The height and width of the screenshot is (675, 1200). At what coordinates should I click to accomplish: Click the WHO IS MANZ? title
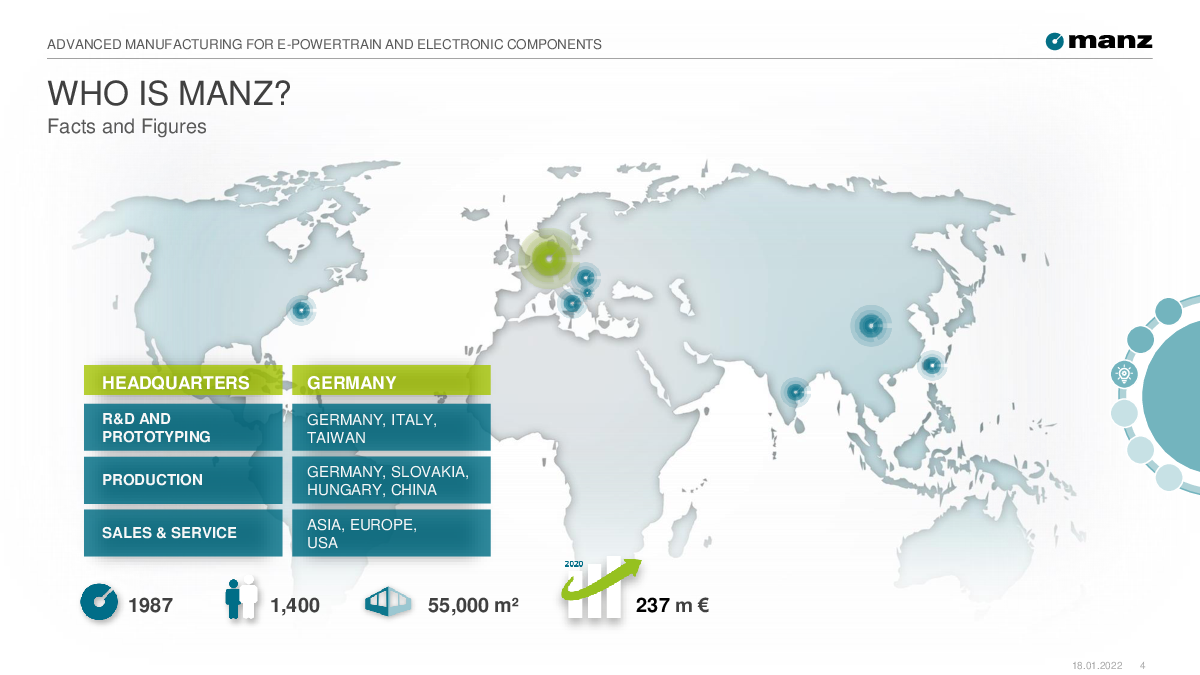[x=170, y=95]
